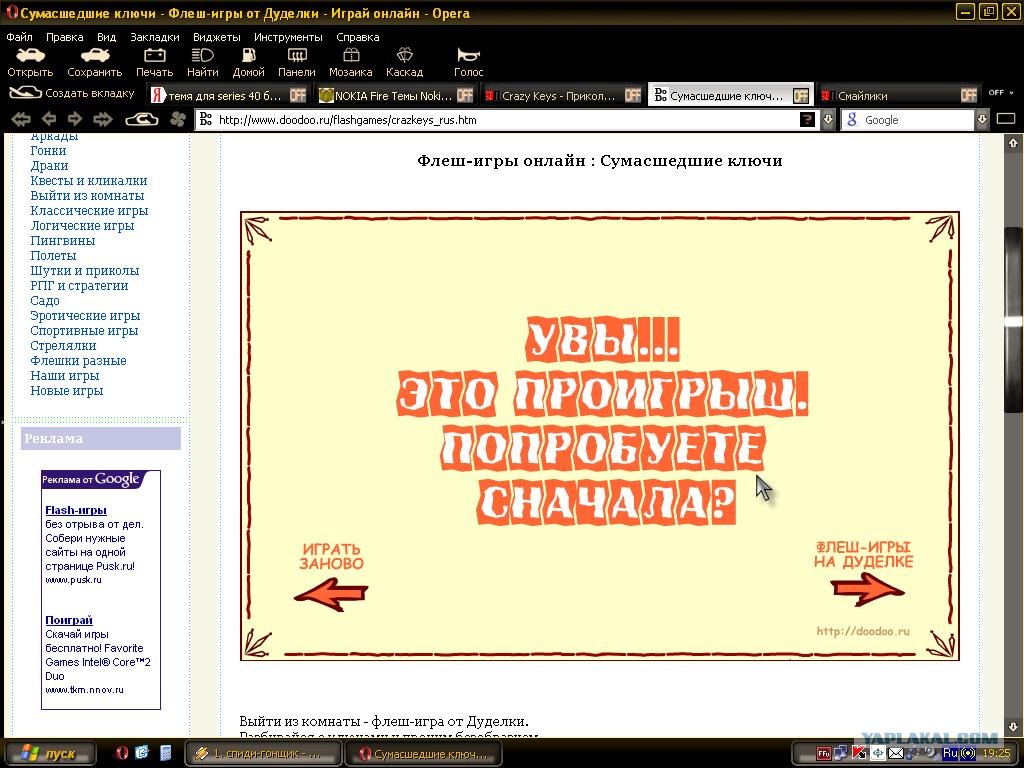
Task: Expand the address bar history dropdown arrow
Action: click(827, 120)
